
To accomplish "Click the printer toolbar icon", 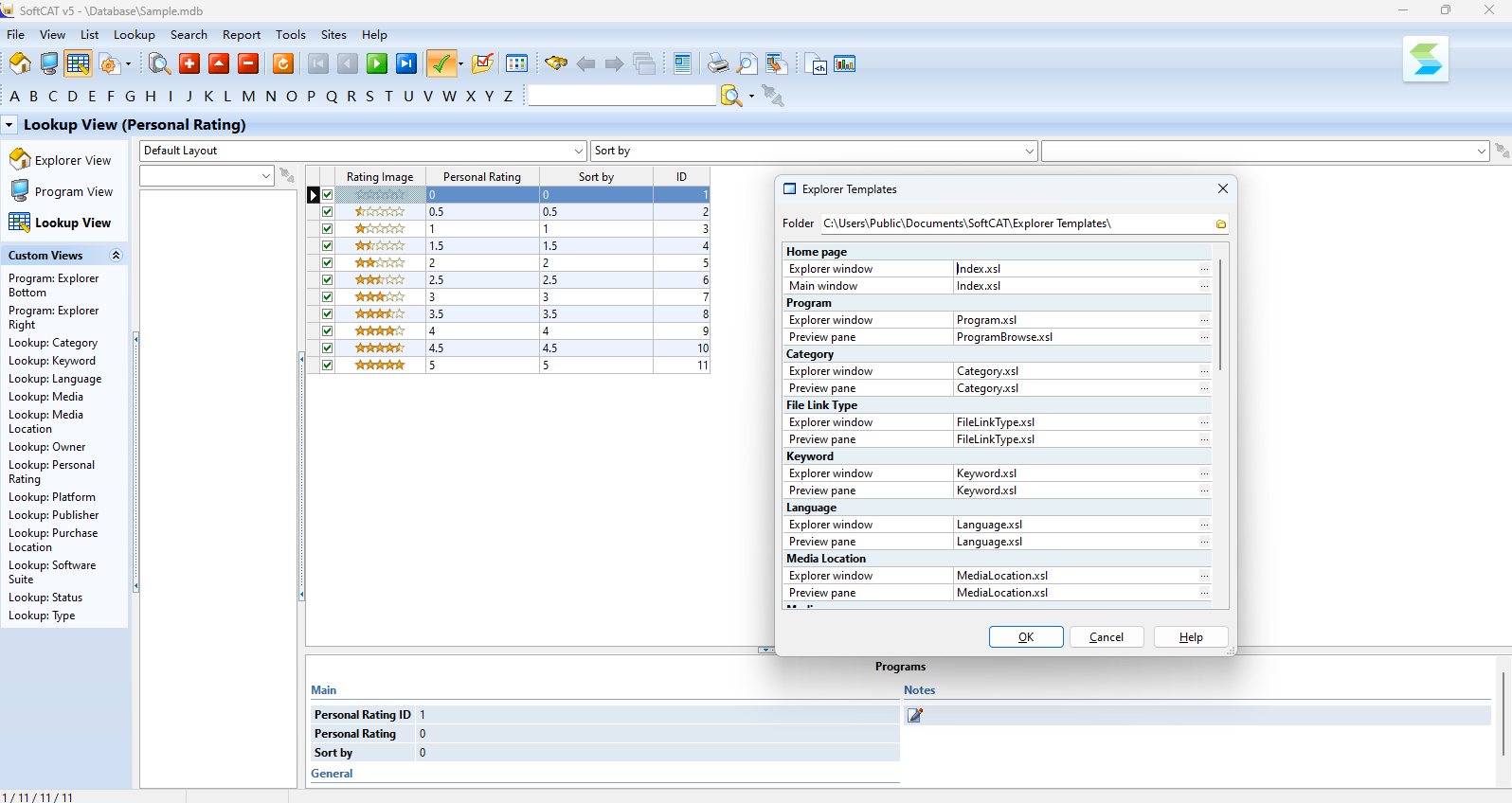I will pos(718,63).
